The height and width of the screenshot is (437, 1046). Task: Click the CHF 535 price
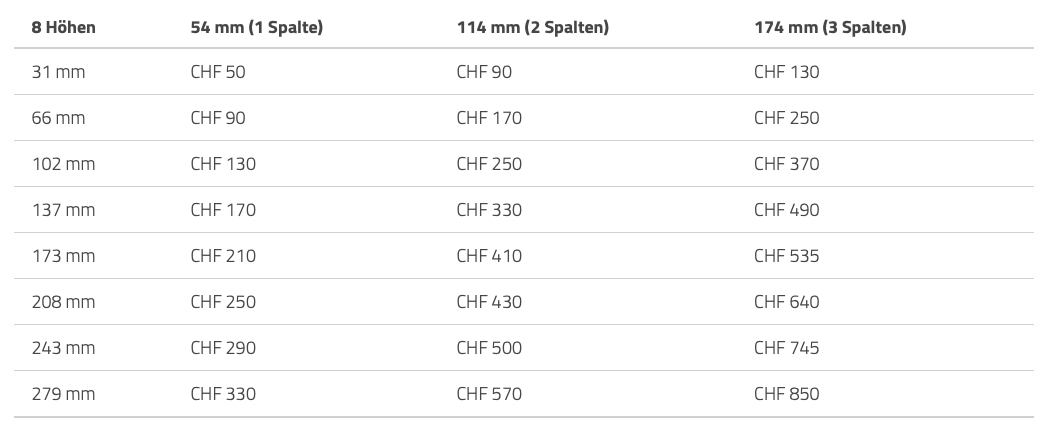point(786,256)
